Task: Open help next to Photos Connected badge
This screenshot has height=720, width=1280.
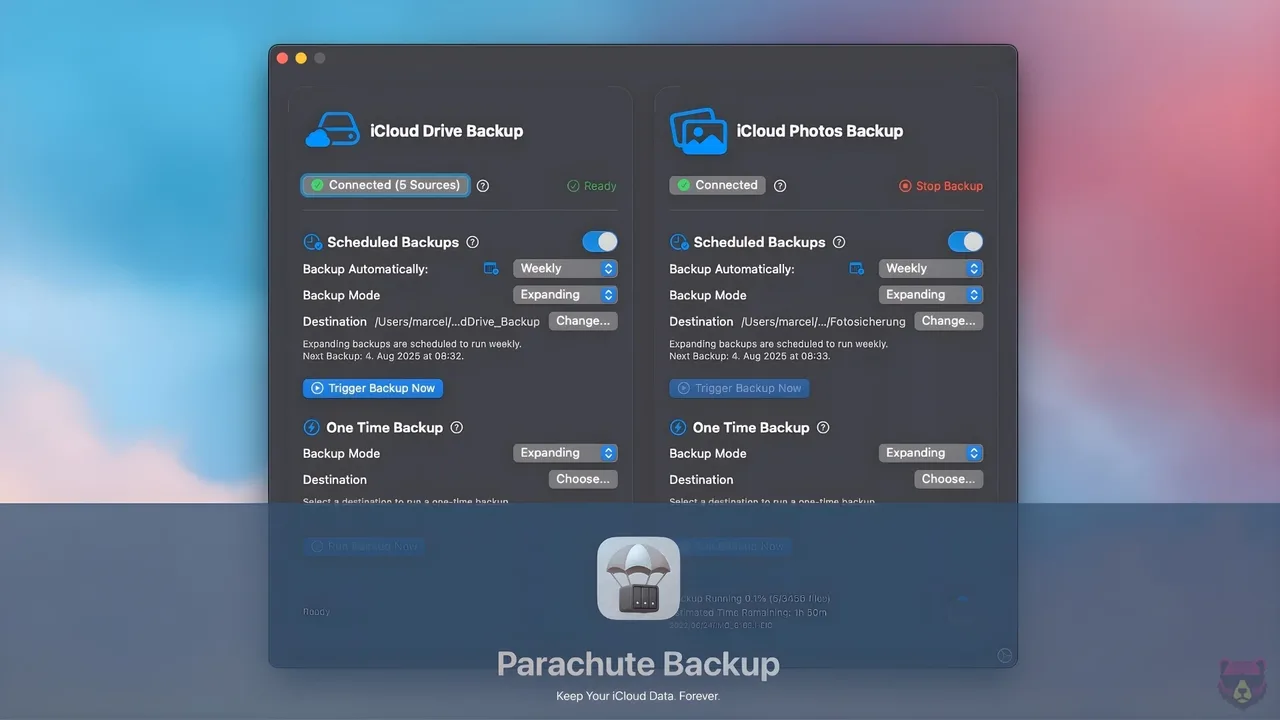Action: click(780, 185)
